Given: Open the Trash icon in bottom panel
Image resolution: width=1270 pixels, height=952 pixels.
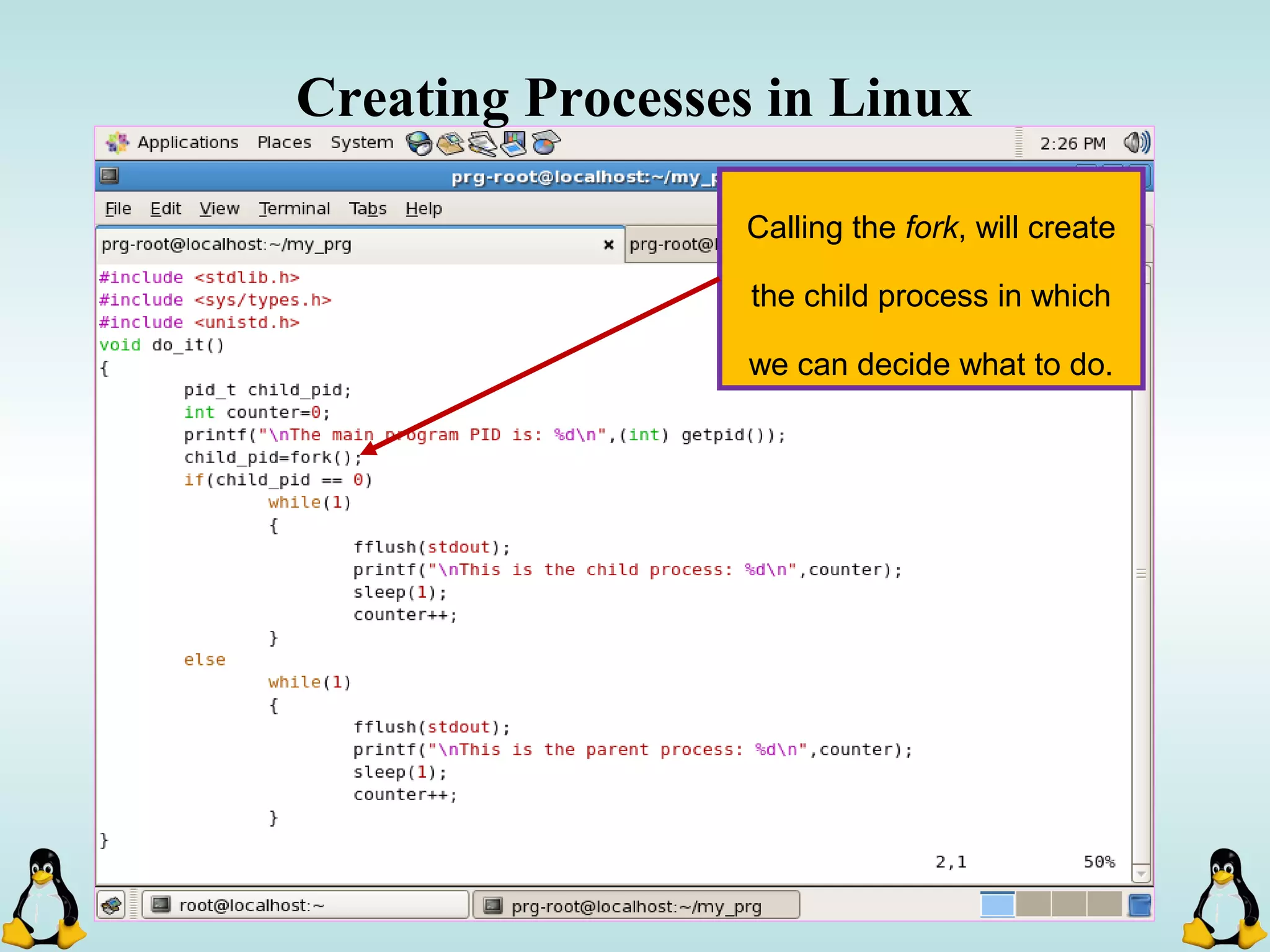Looking at the screenshot, I should (x=1140, y=906).
